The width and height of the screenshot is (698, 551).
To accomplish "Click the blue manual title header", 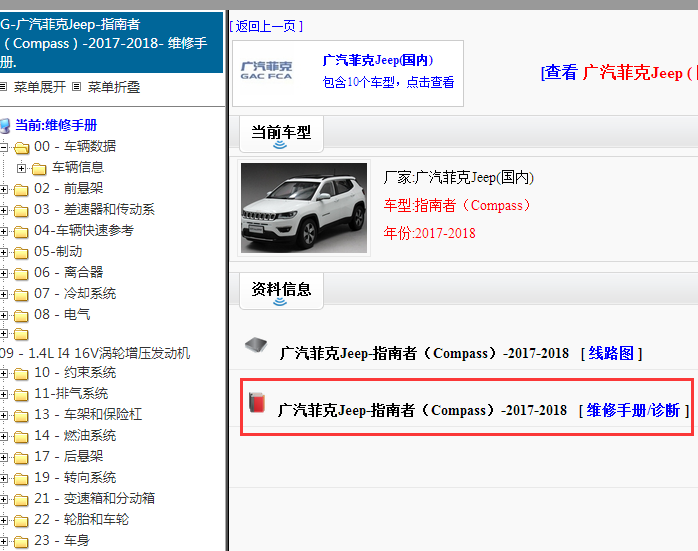I will pos(111,43).
